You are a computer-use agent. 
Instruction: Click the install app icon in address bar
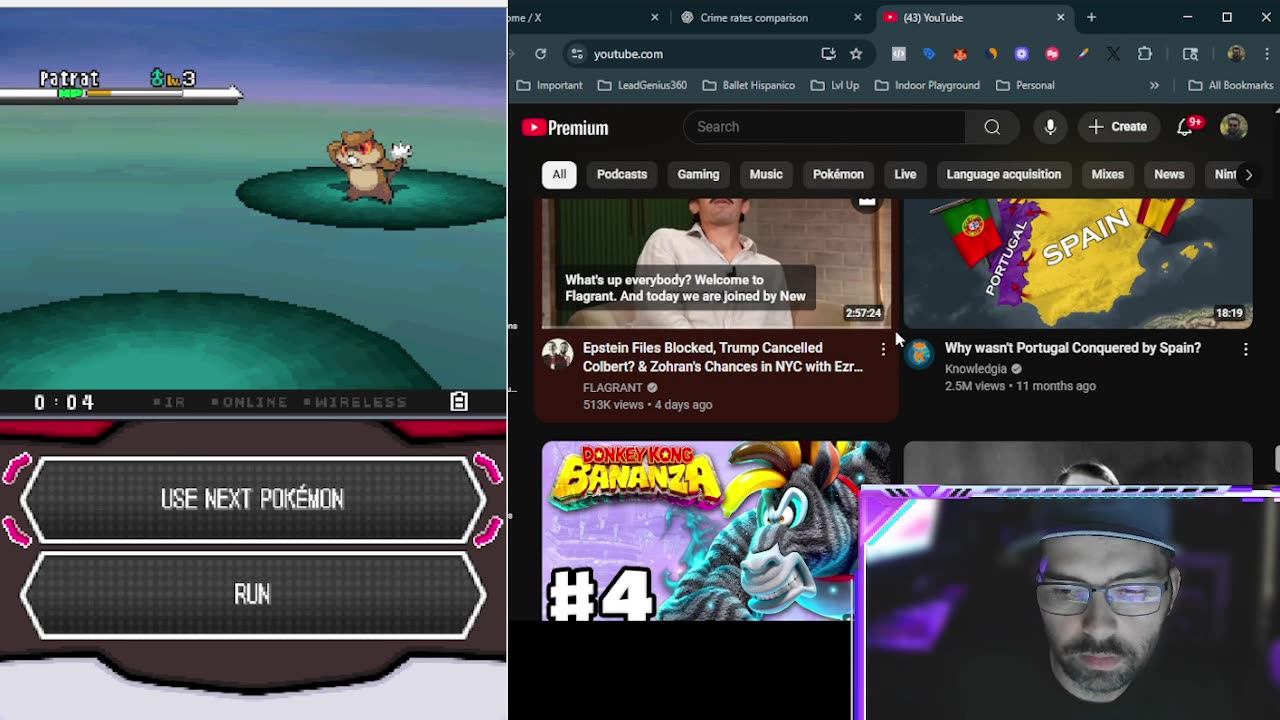coord(828,54)
